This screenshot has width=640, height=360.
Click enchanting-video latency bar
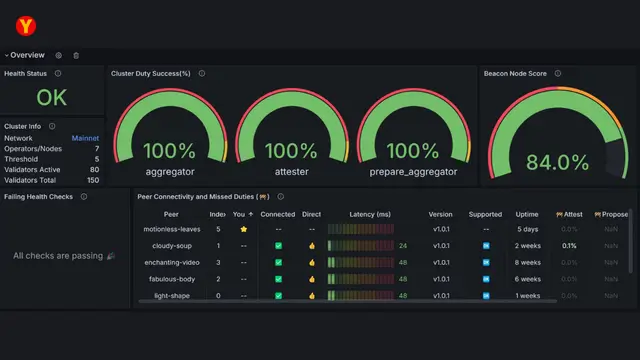(x=361, y=262)
